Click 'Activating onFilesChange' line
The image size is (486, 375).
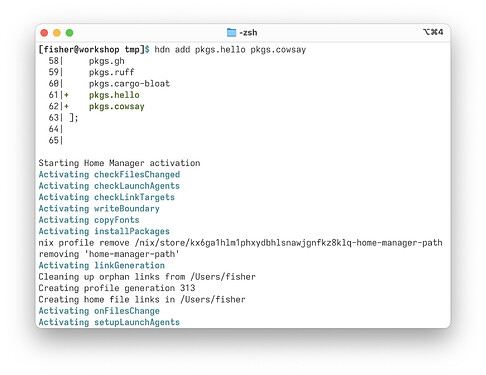pos(99,311)
